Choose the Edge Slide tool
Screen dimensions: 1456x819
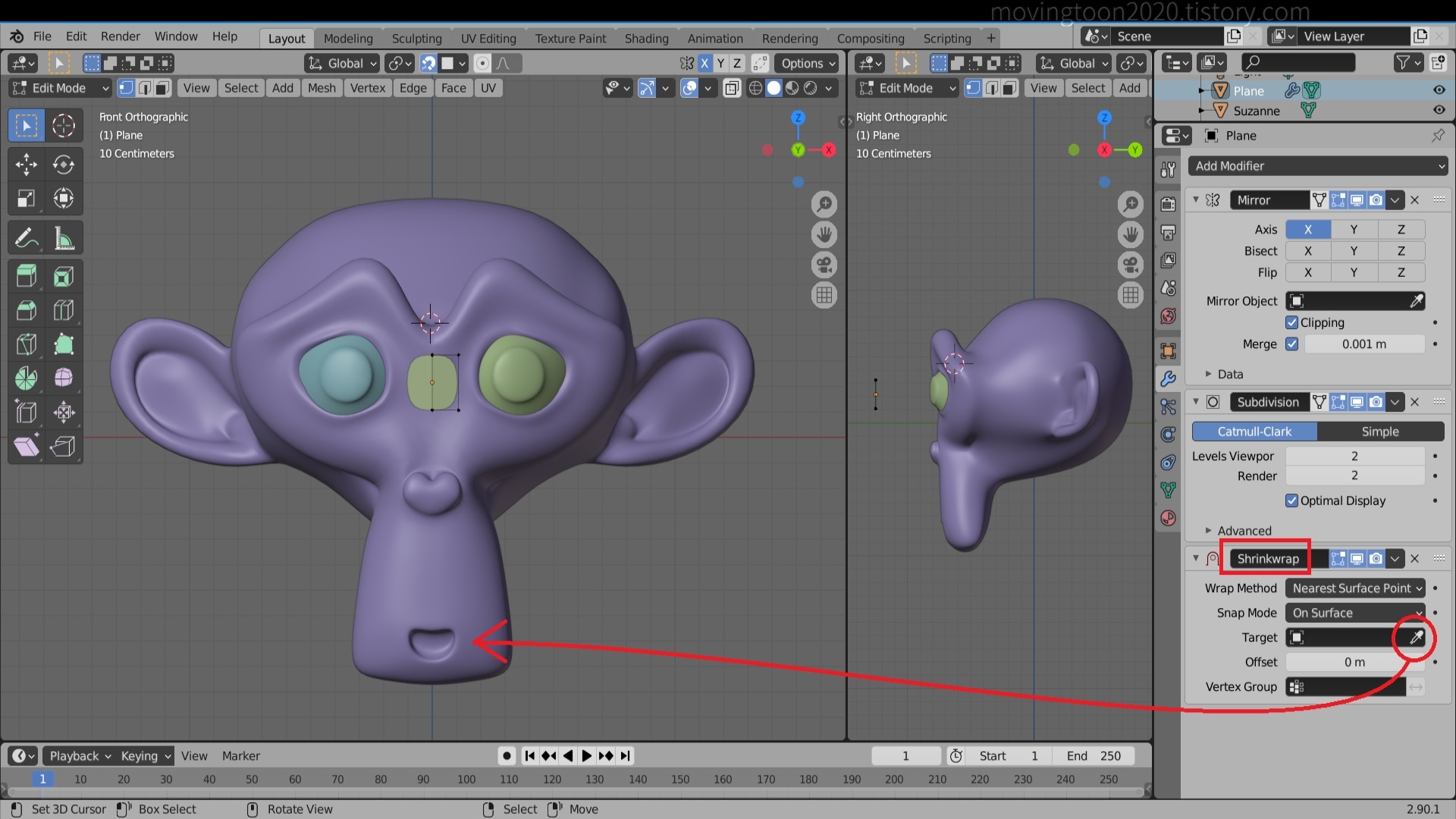point(27,412)
